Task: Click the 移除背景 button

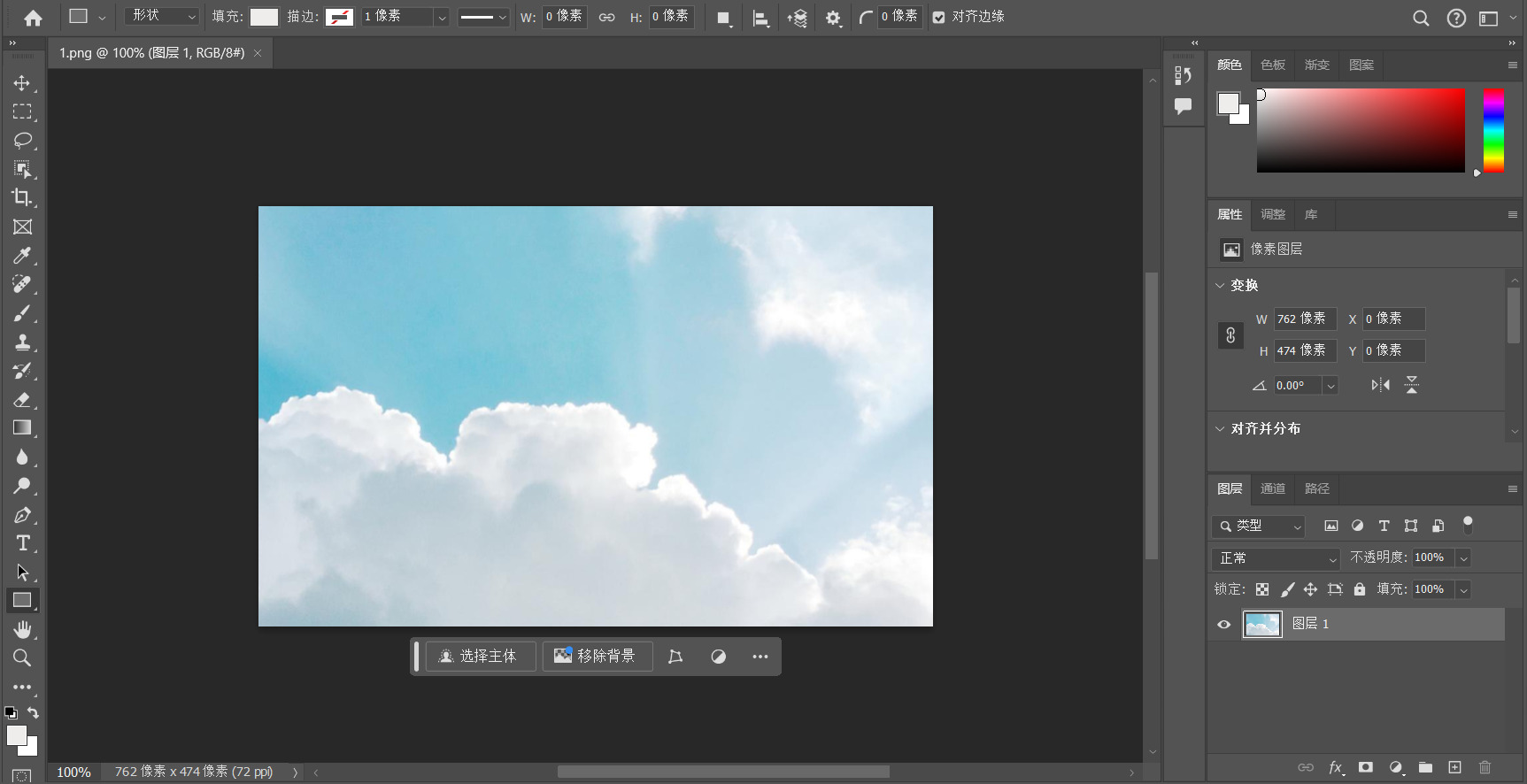Action: tap(597, 657)
